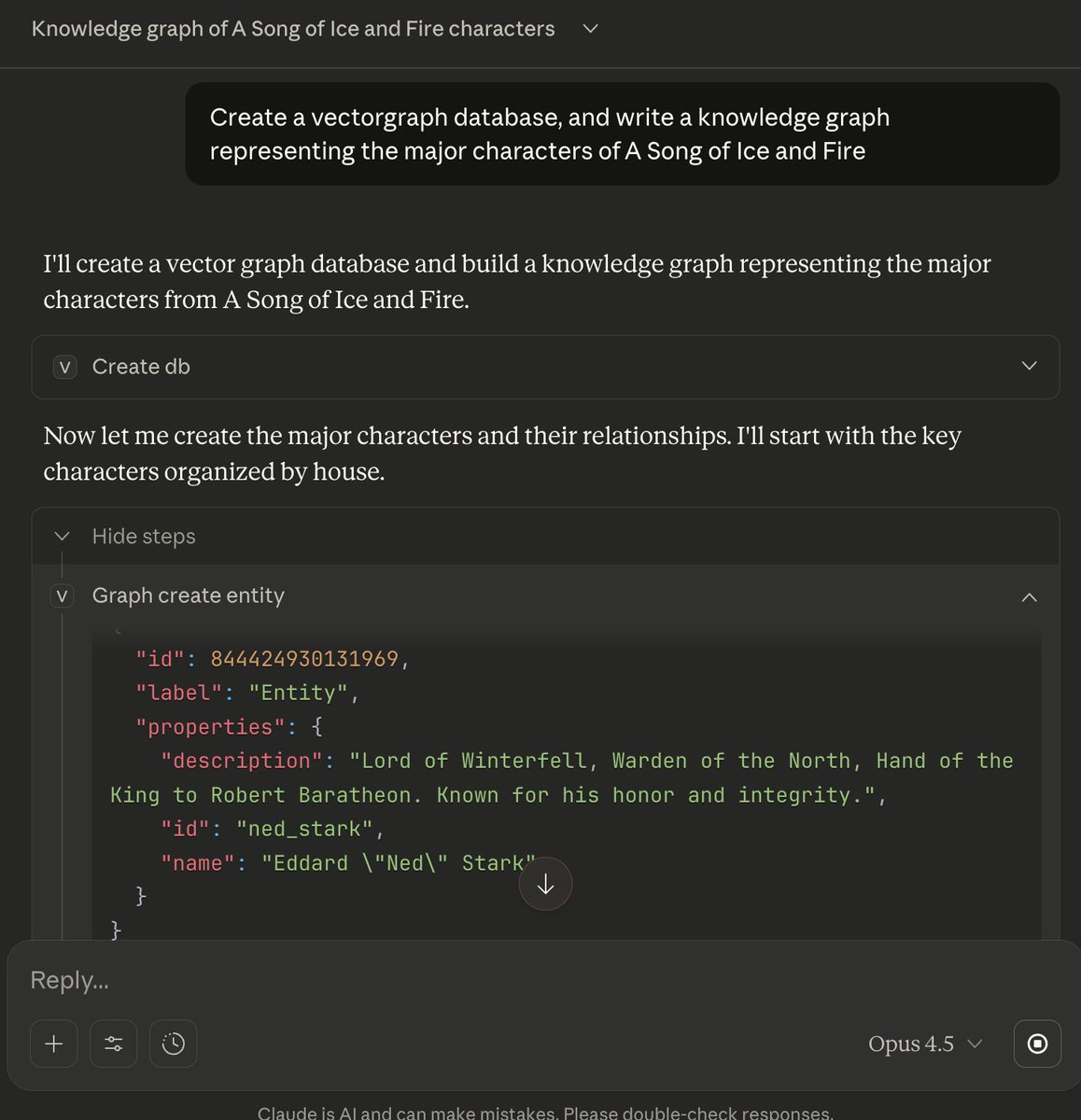Click the "description" key in the JSON output
The height and width of the screenshot is (1120, 1081).
click(x=242, y=761)
